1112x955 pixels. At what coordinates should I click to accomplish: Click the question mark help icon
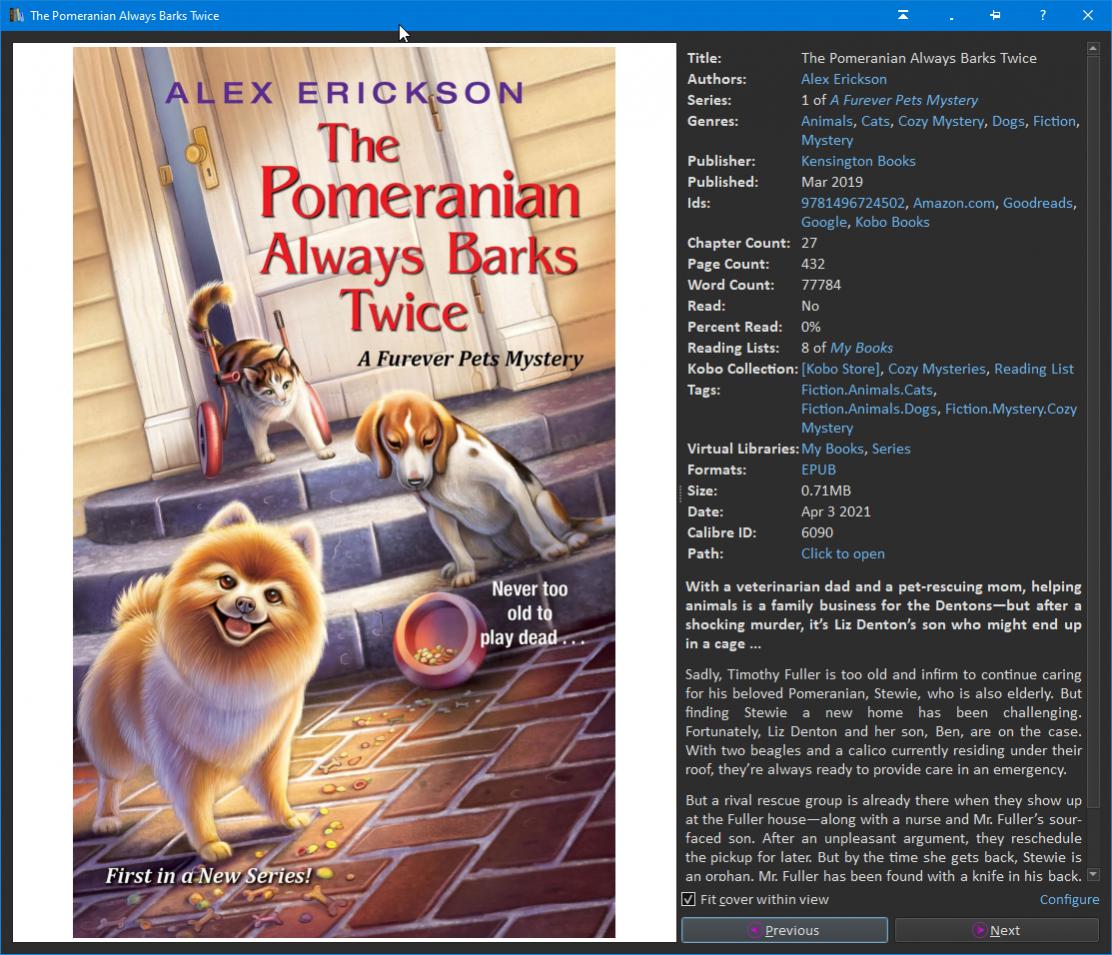point(1042,15)
